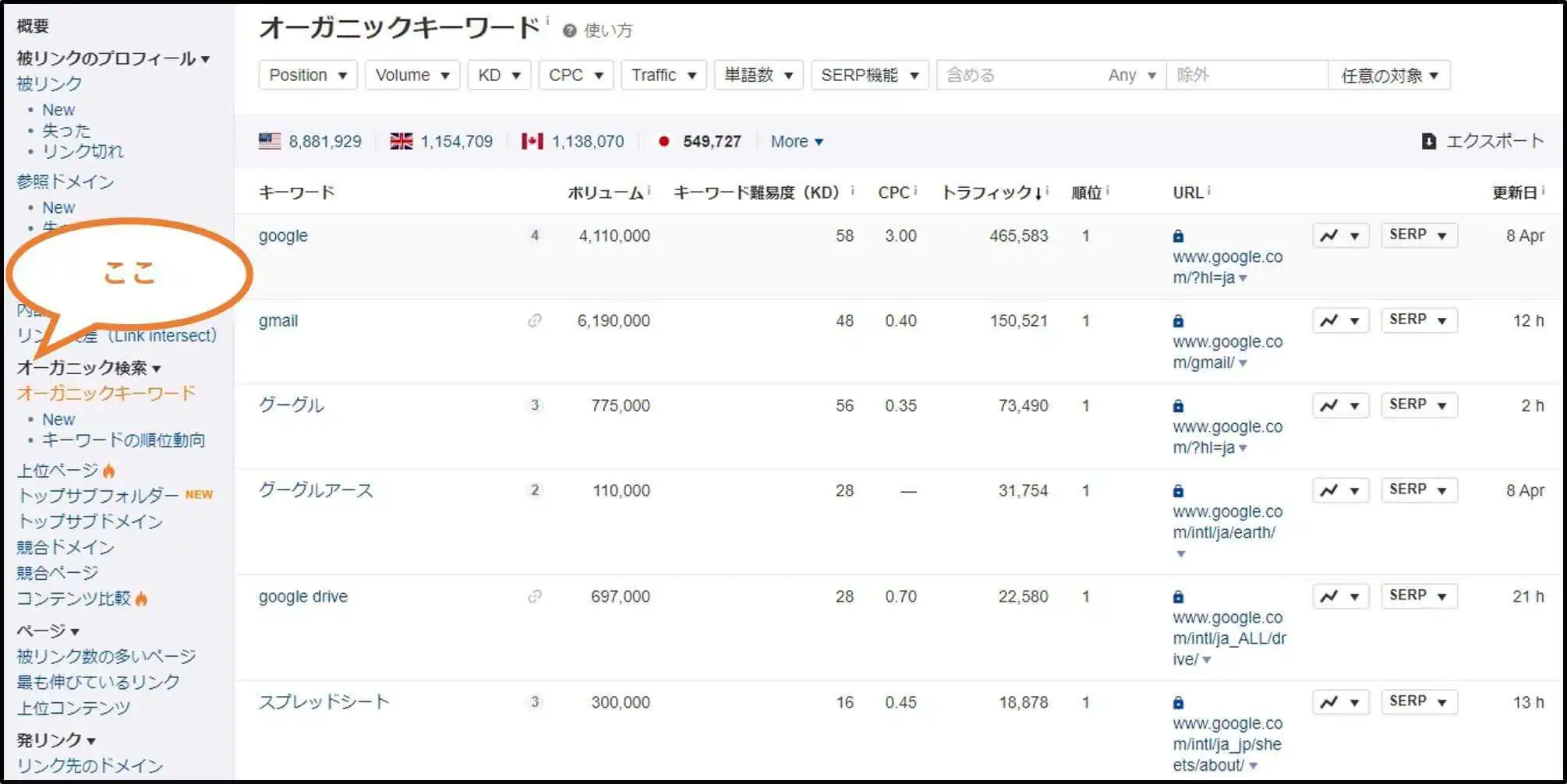Expand URL arrow for www.google.com/gmail/
This screenshot has width=1567, height=784.
pos(1243,363)
